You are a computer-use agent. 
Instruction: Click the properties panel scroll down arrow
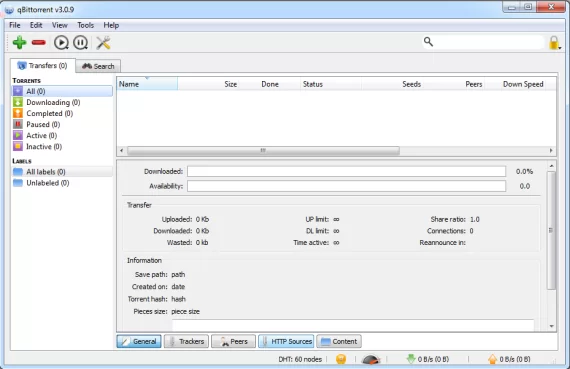click(551, 326)
